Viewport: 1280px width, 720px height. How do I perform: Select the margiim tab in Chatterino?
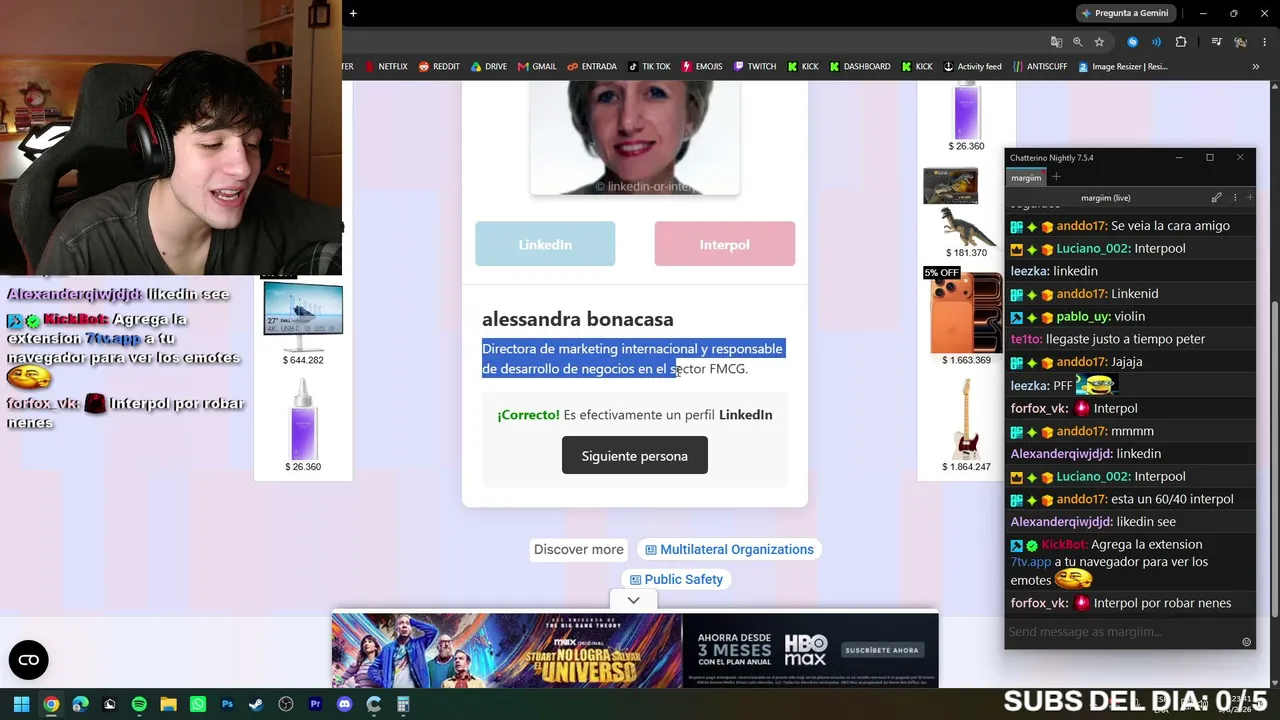[1025, 177]
